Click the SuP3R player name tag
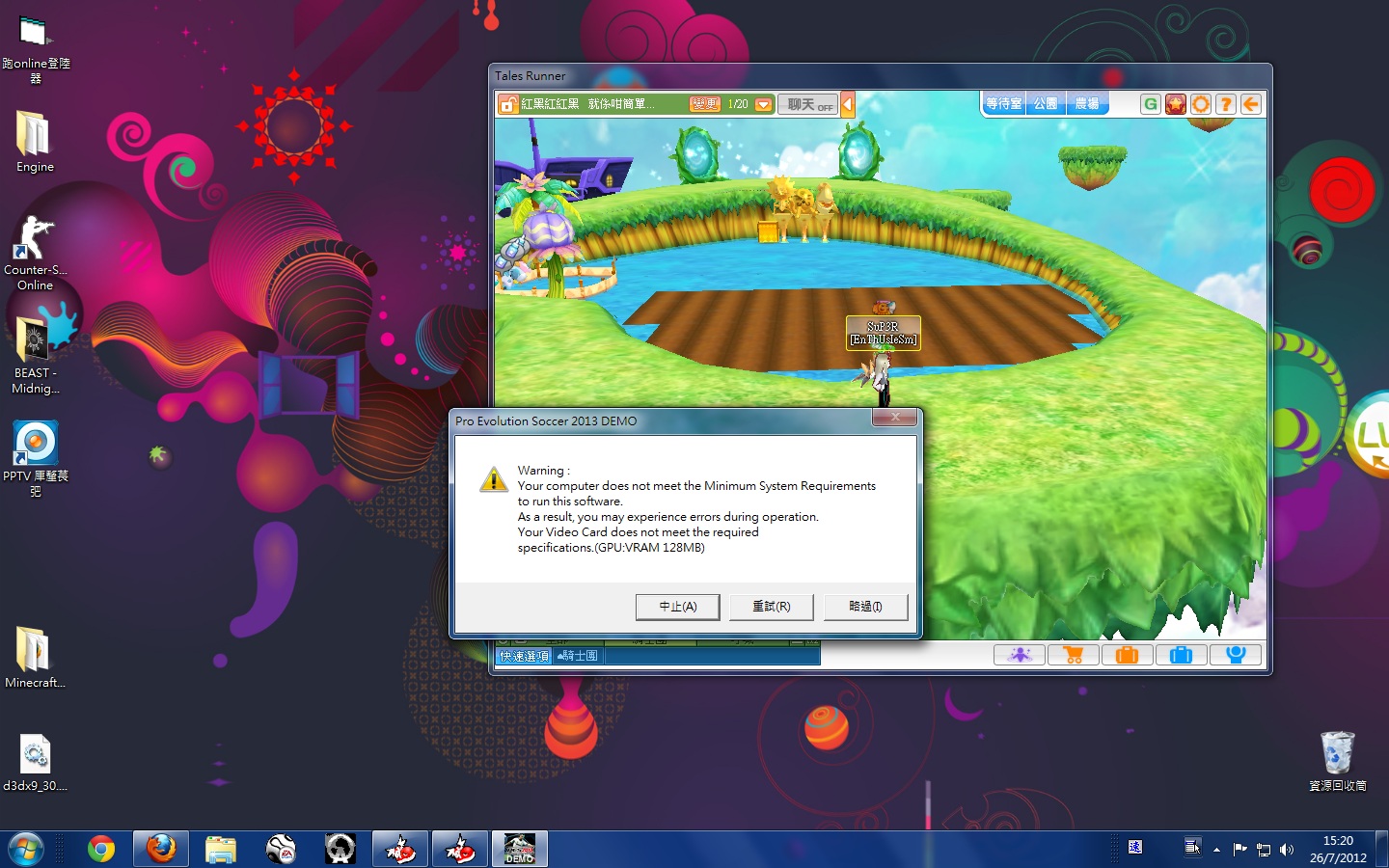The width and height of the screenshot is (1389, 868). 883,333
